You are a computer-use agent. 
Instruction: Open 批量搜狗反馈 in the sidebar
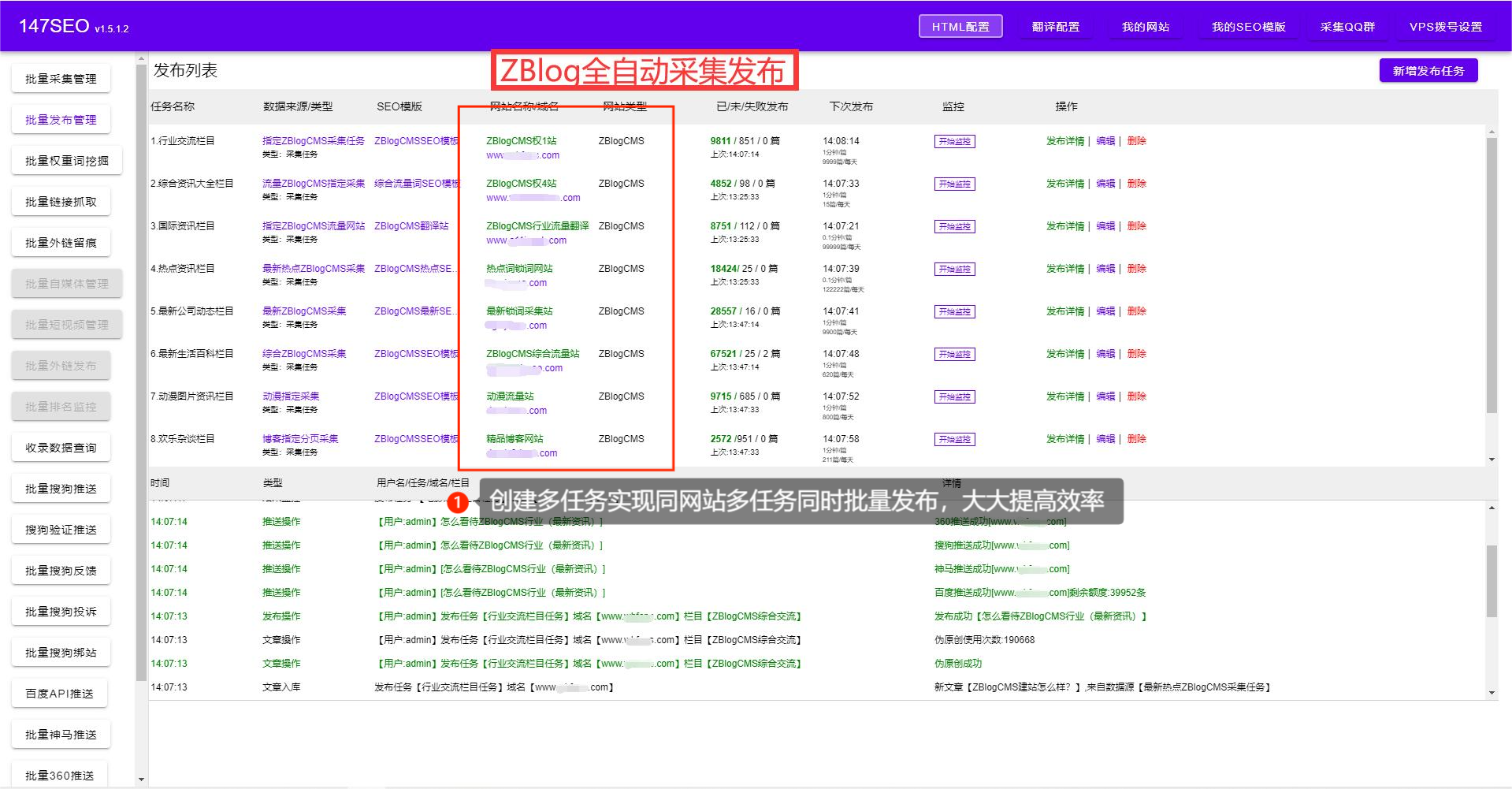coord(61,571)
